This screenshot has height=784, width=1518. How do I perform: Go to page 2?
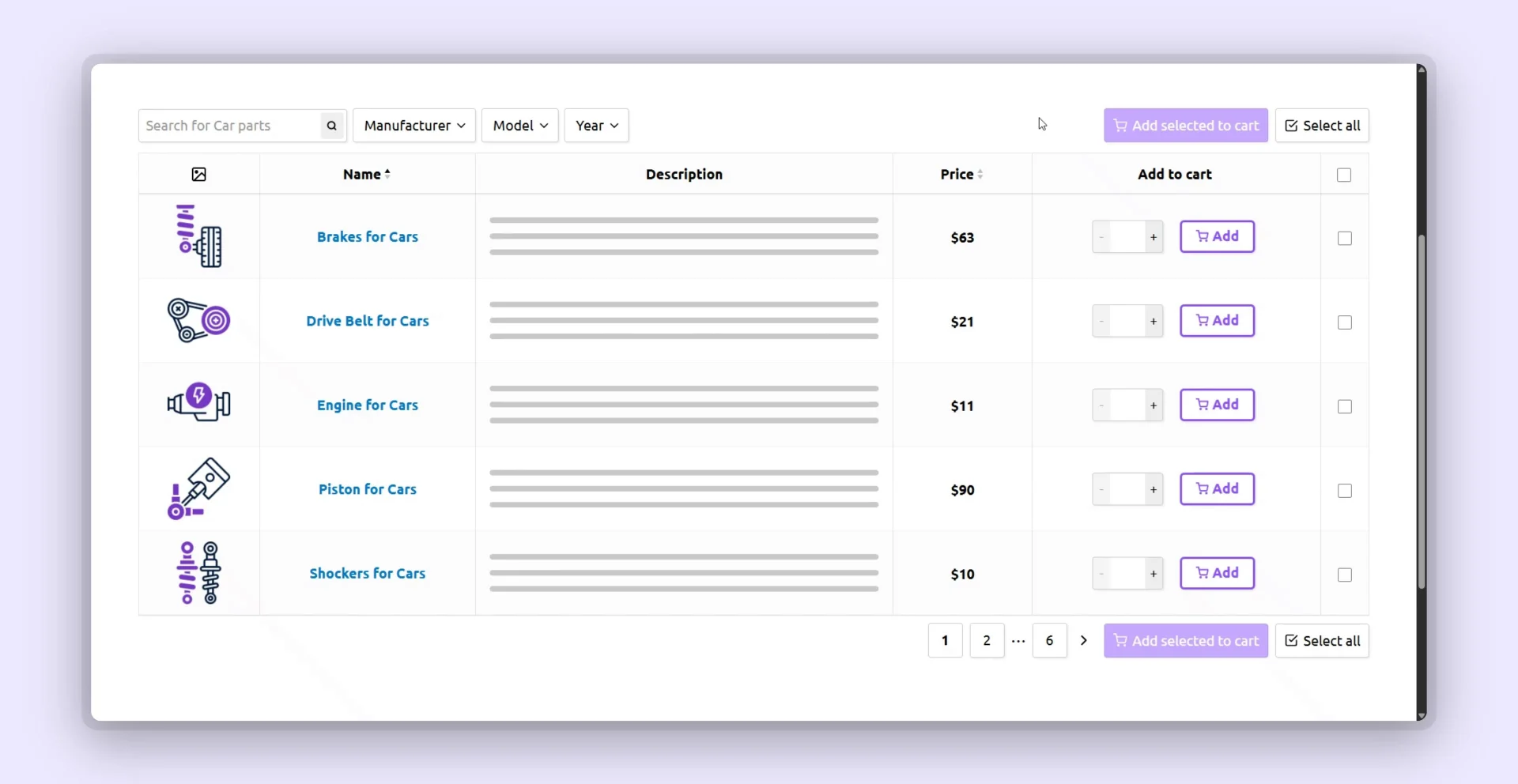tap(987, 640)
